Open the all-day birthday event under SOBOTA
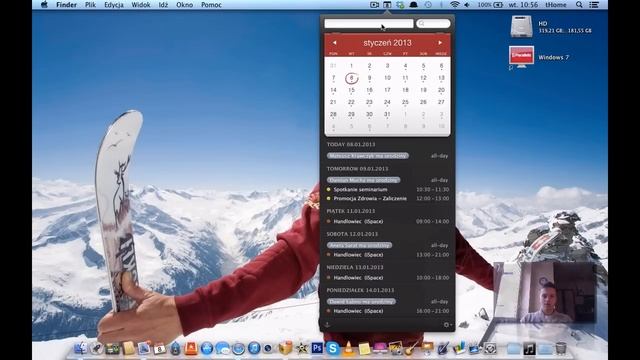 coord(359,245)
